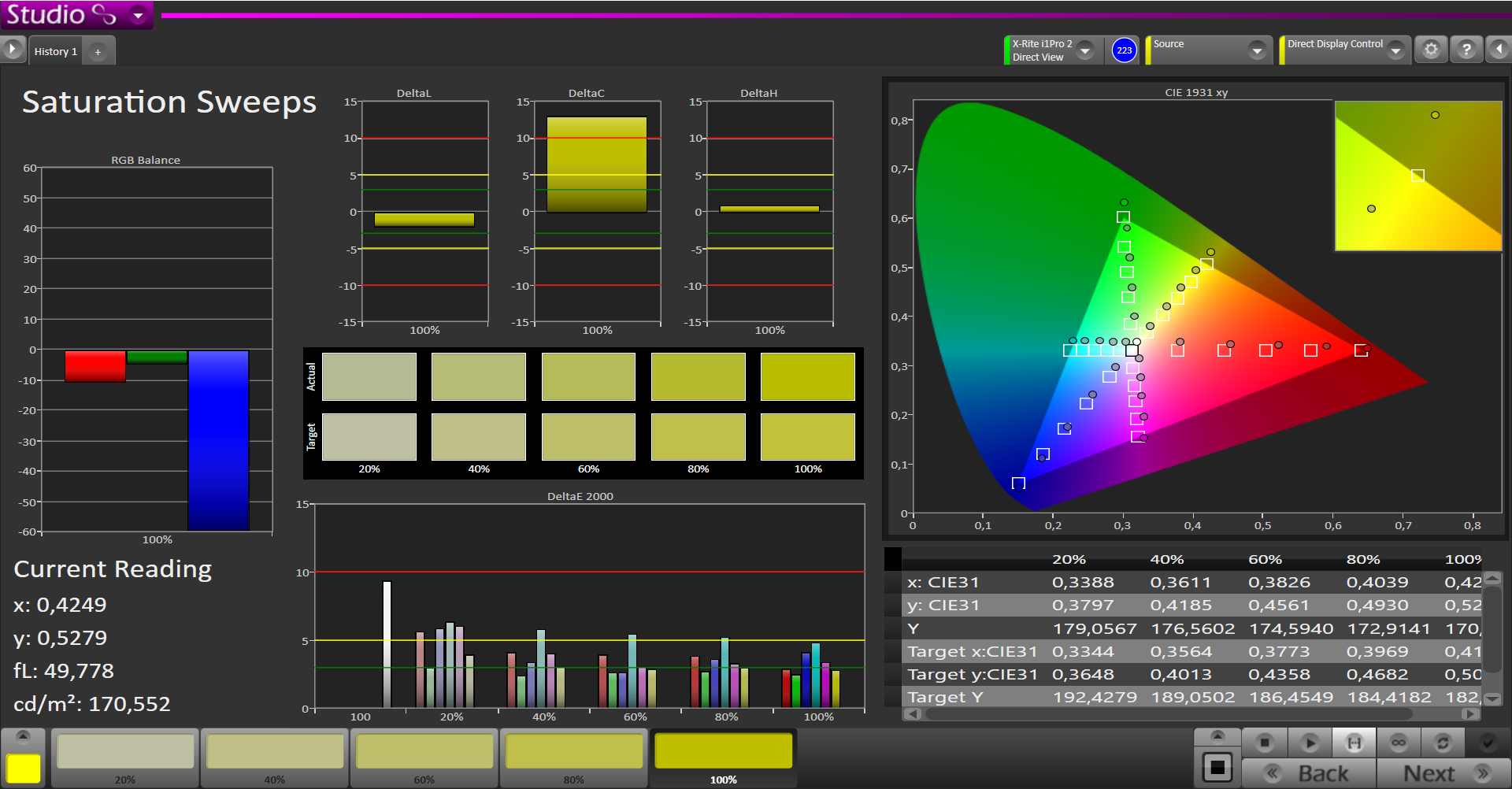Screen dimensions: 1512x789
Task: Open the Studio main menu dropdown
Action: [x=139, y=15]
